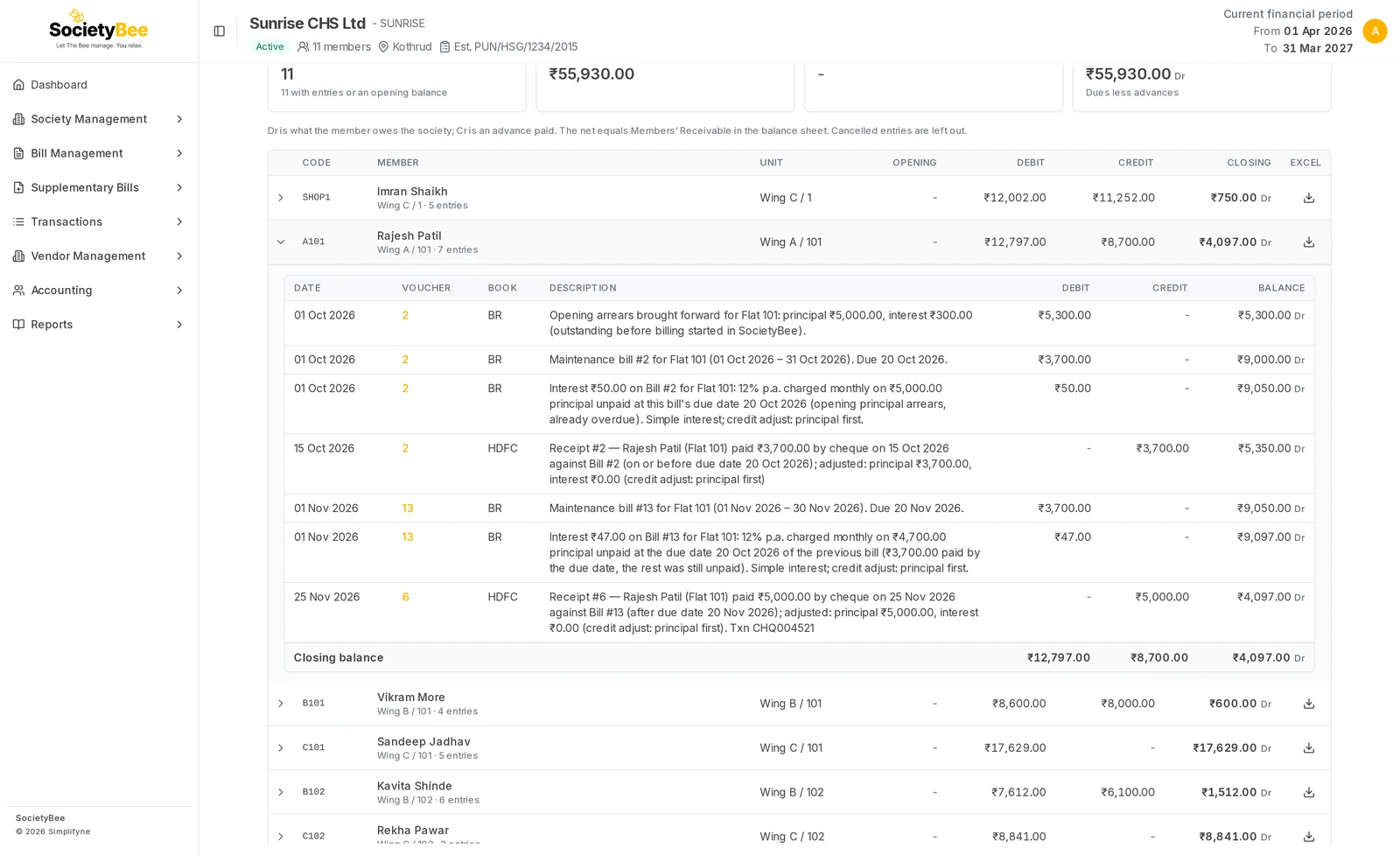
Task: Click the Bill Management document icon
Action: (18, 153)
